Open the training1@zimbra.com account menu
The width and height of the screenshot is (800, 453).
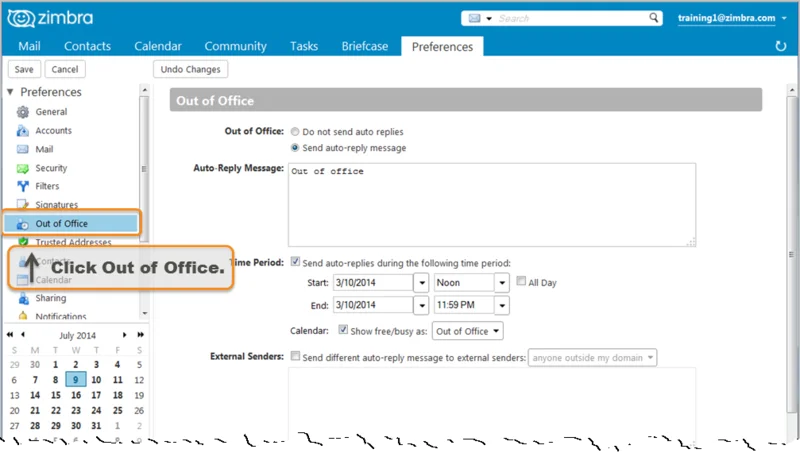click(x=732, y=18)
